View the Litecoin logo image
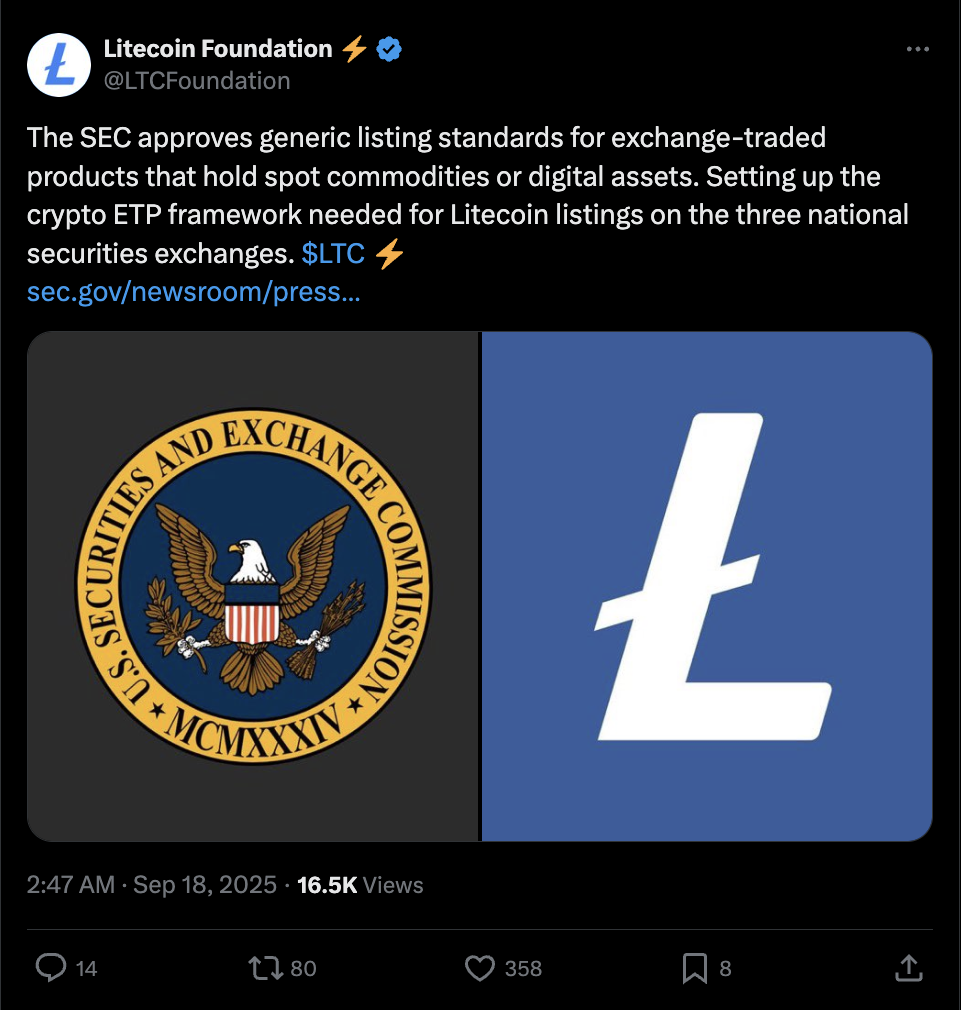The image size is (961, 1010). 707,586
